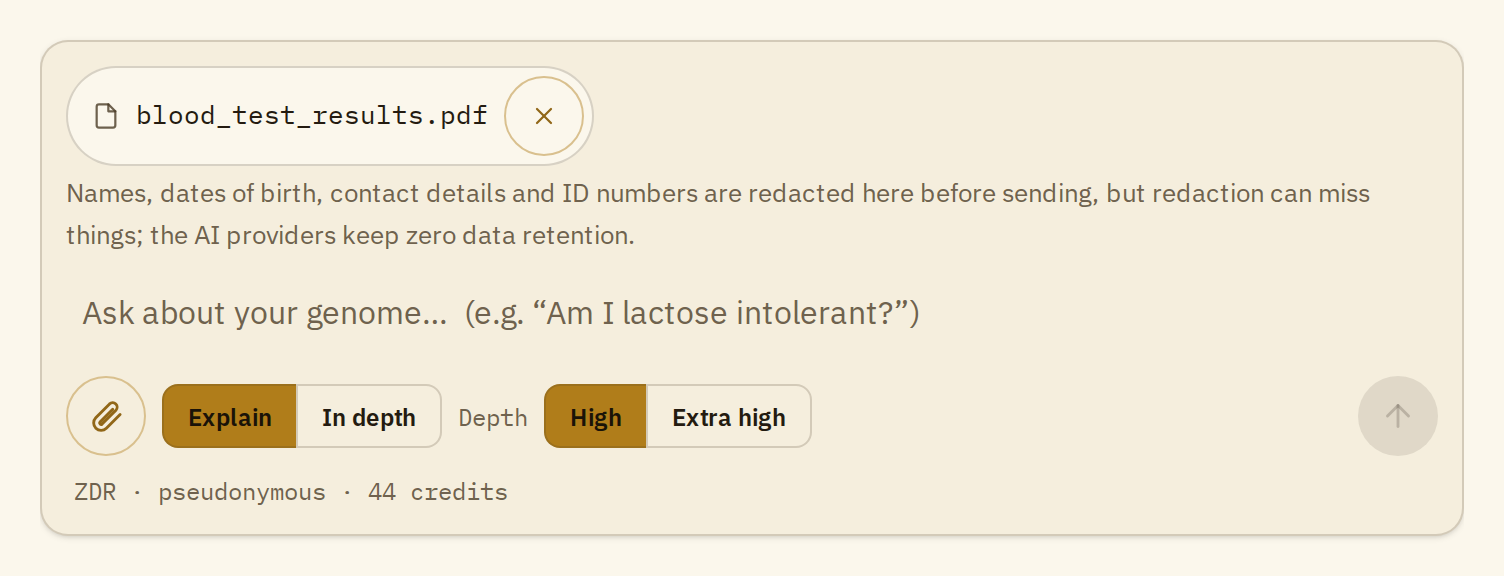Screen dimensions: 1504x576
Task: Click the document icon in attachment chip
Action: [x=105, y=116]
